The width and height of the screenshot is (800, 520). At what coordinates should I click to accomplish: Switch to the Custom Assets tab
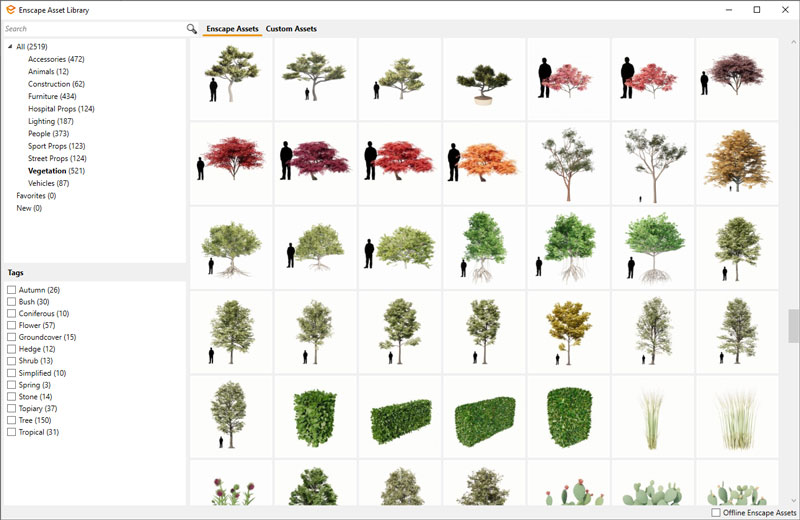[x=291, y=29]
